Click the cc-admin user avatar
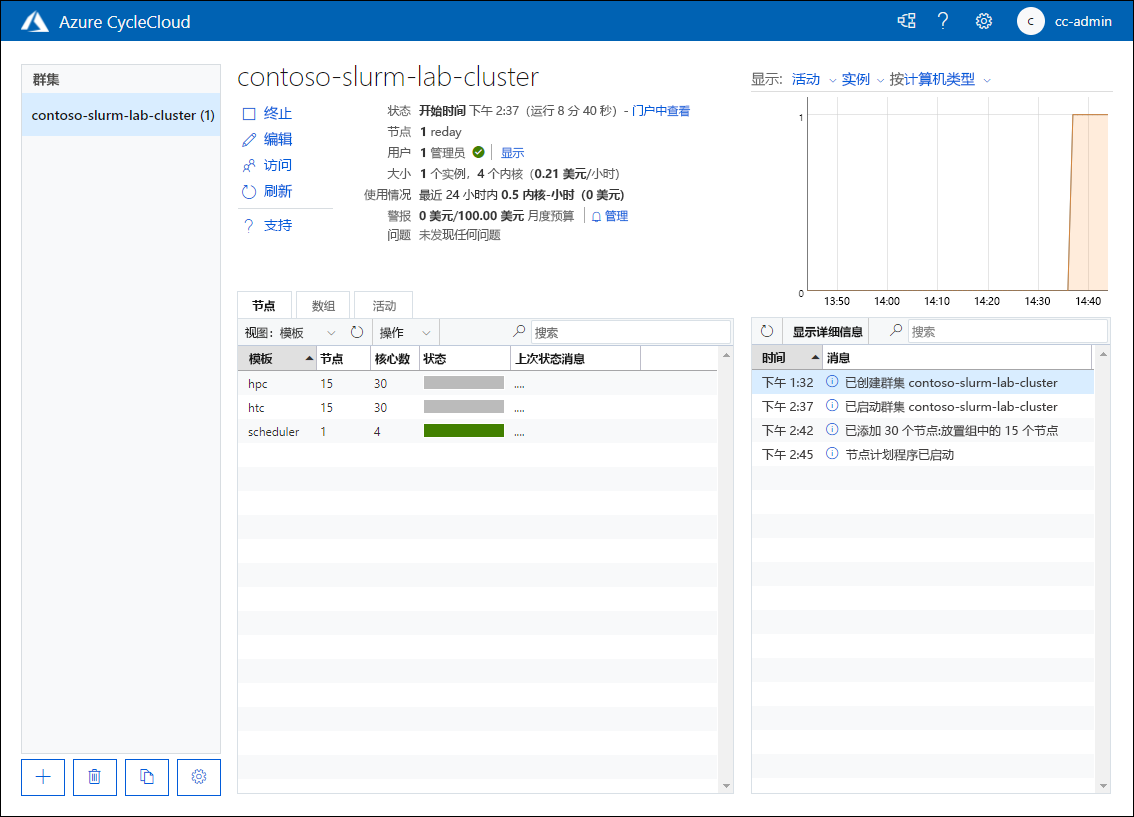The image size is (1134, 817). click(x=1031, y=21)
